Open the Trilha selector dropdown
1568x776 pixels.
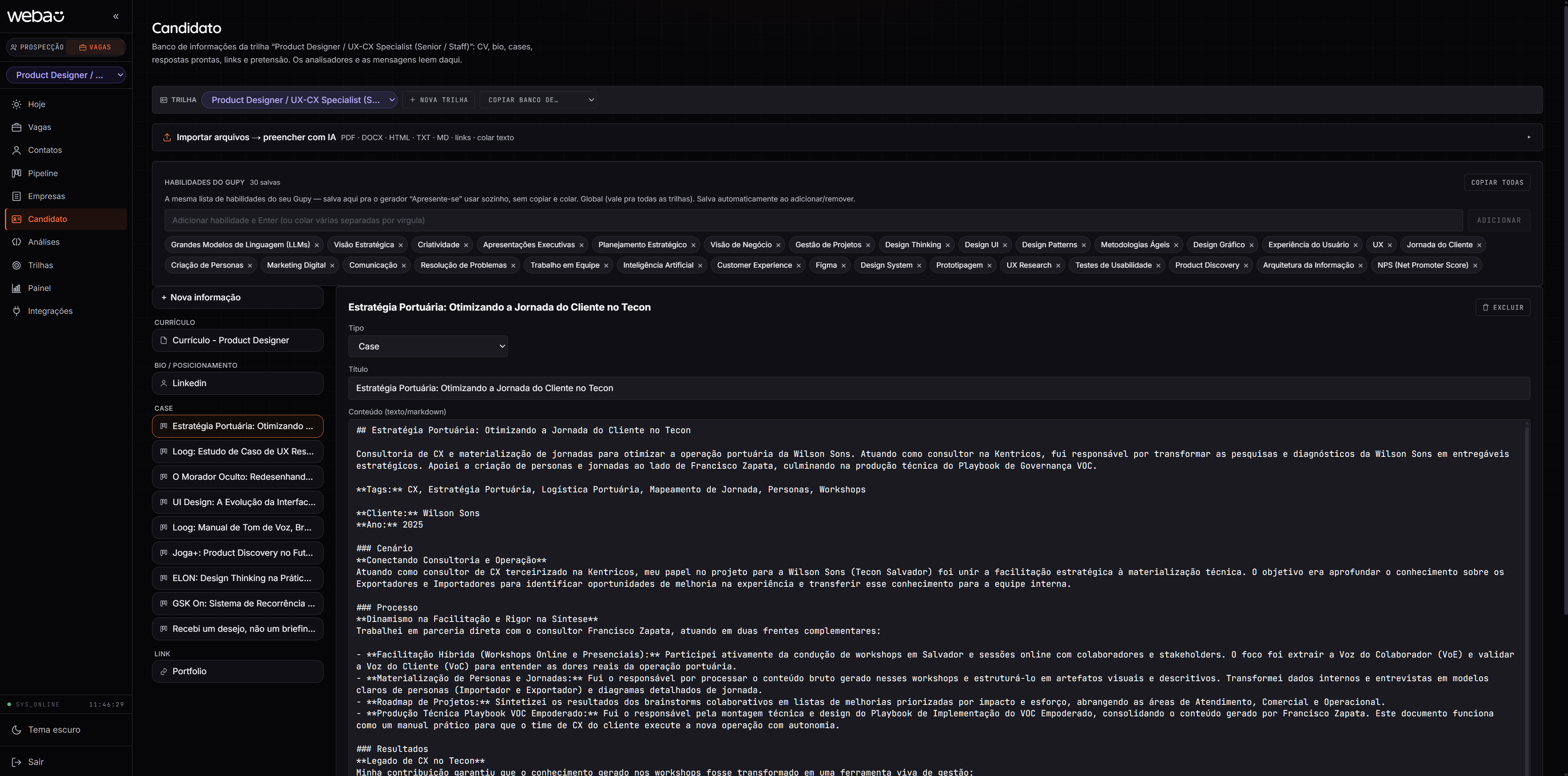(x=299, y=100)
